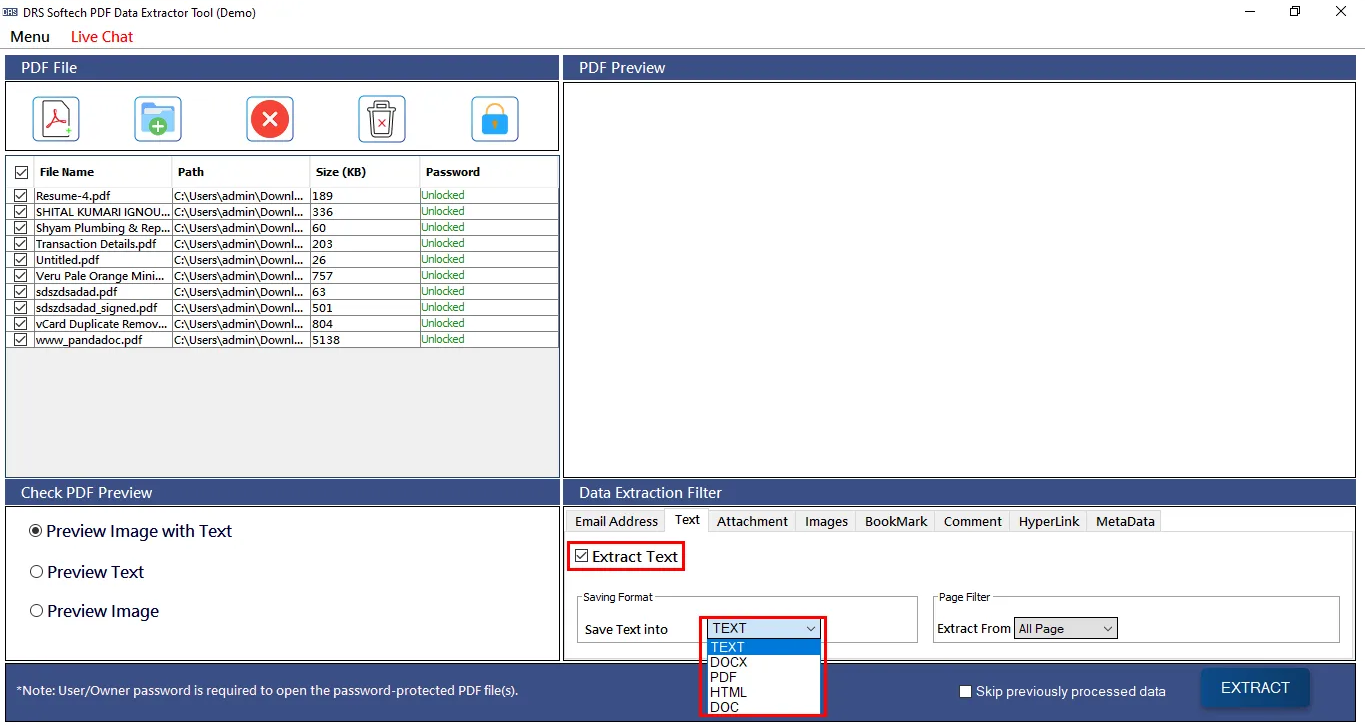Switch to the Email Address tab
1365x728 pixels.
(616, 521)
